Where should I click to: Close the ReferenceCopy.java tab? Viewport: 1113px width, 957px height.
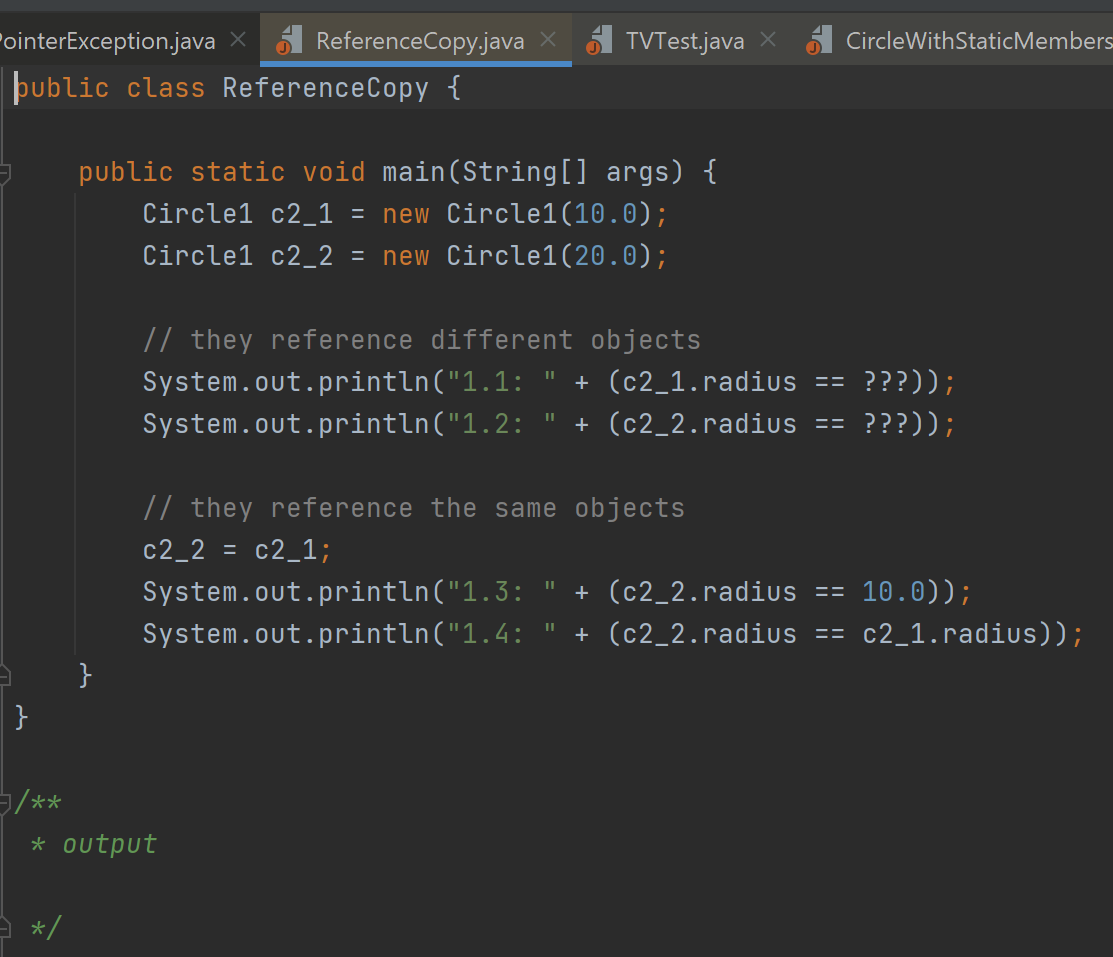pyautogui.click(x=547, y=40)
